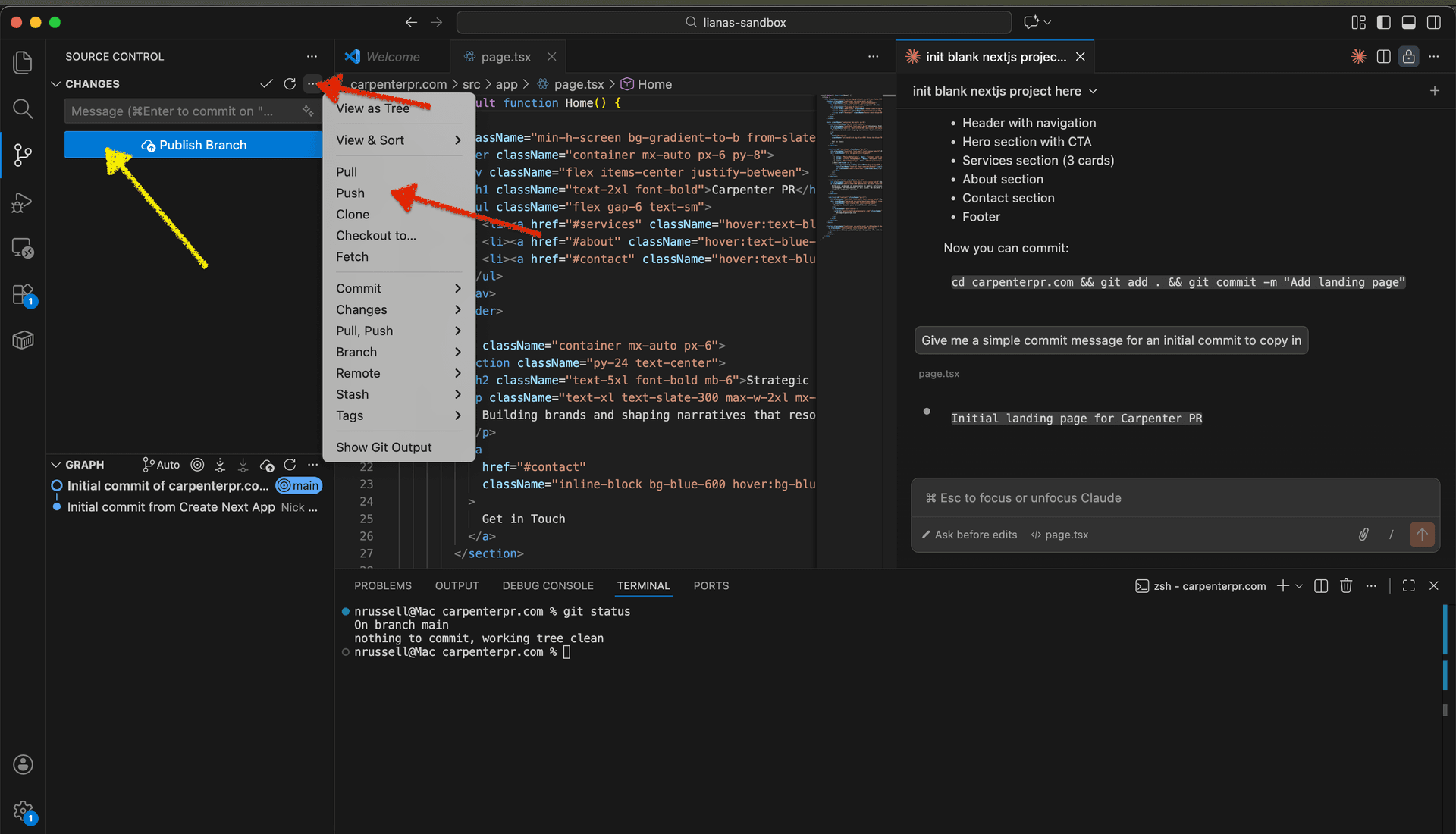1456x834 pixels.
Task: Click the Refresh icon in Source Control header
Action: [x=289, y=83]
